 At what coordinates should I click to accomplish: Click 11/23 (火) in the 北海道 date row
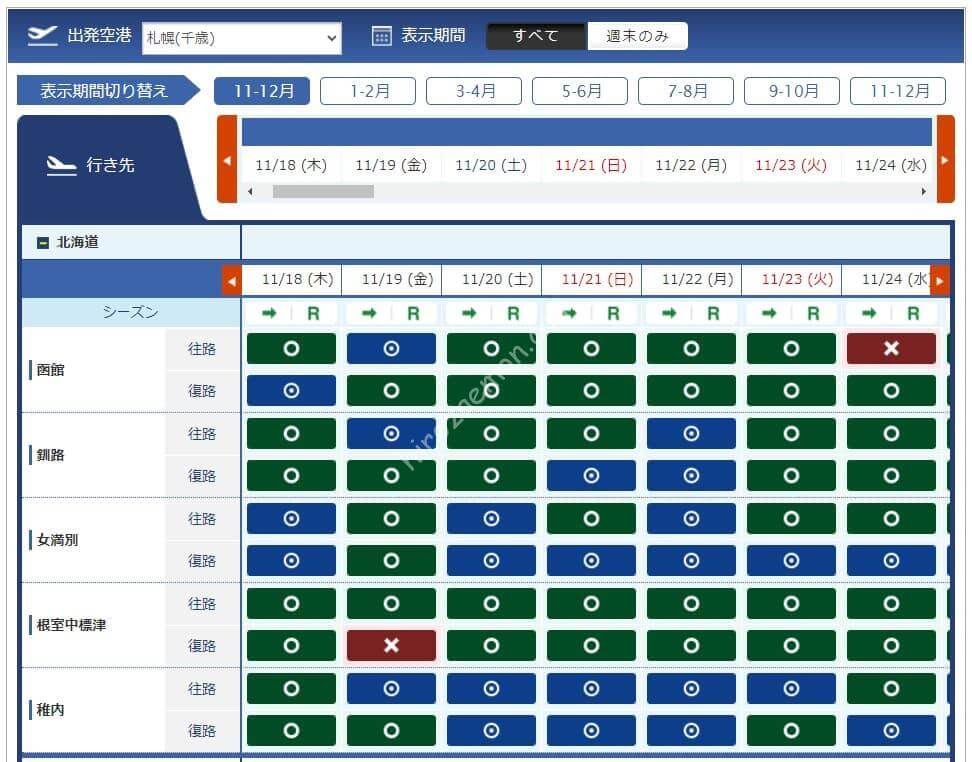pyautogui.click(x=797, y=280)
